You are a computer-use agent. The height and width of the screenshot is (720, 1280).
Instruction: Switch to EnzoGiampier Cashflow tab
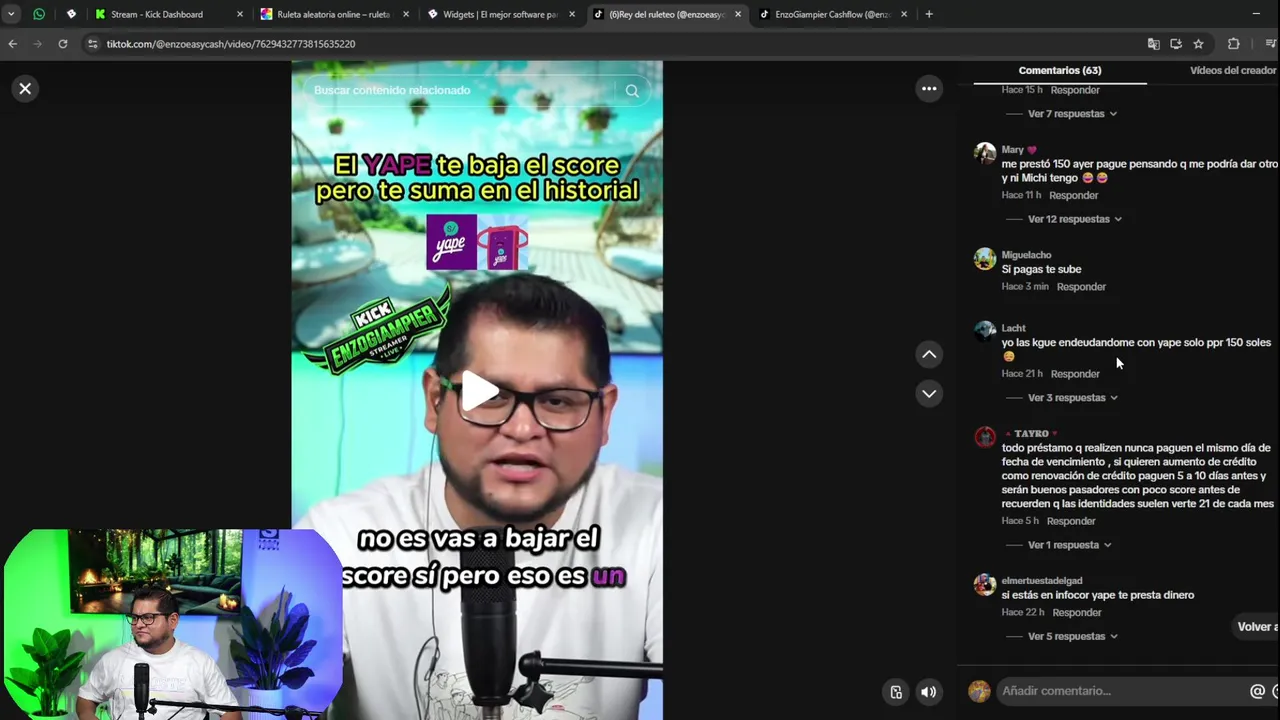pyautogui.click(x=832, y=14)
